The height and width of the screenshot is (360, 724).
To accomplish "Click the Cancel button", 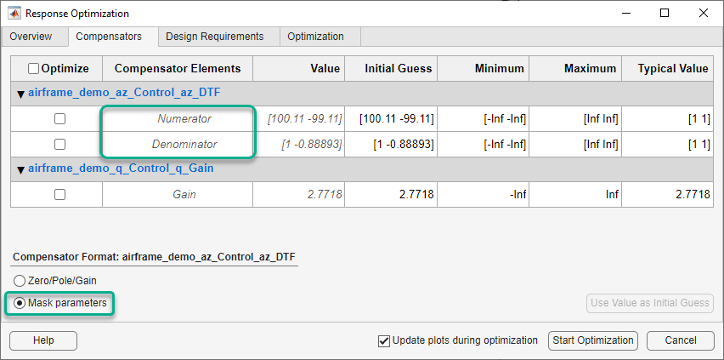I will [x=680, y=341].
